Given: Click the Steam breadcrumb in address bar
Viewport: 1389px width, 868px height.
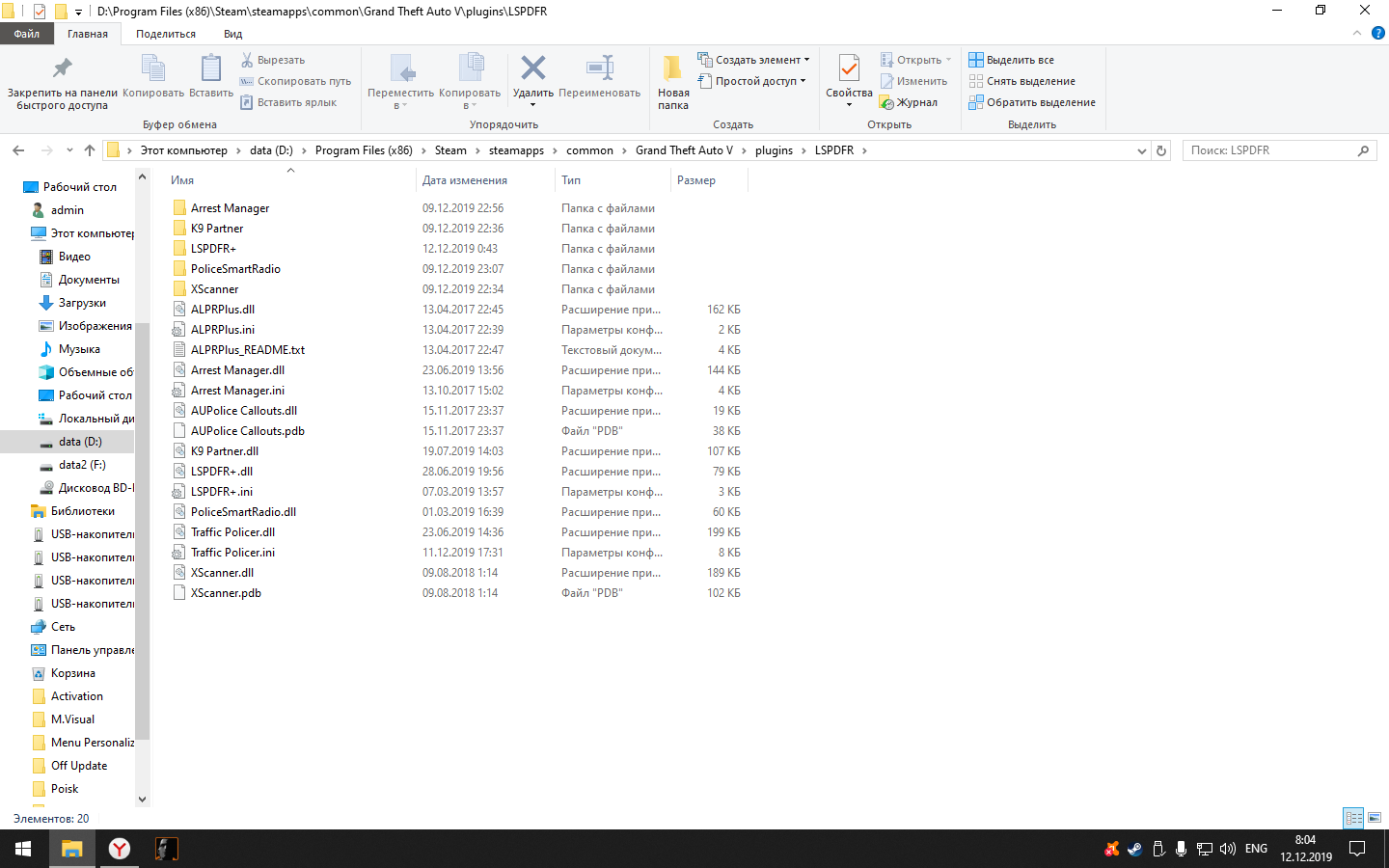Looking at the screenshot, I should pyautogui.click(x=450, y=150).
